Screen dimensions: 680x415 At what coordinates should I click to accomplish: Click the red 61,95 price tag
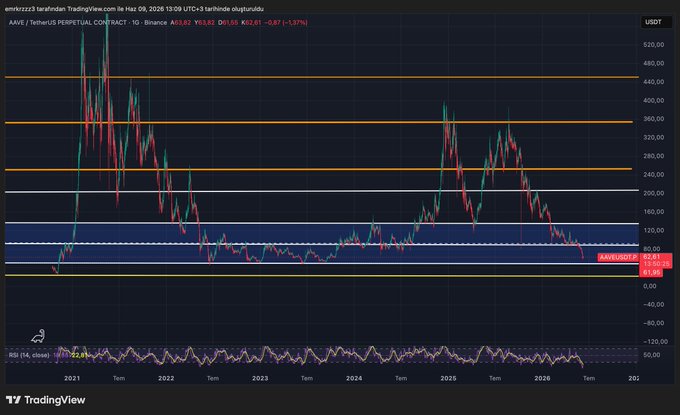651,272
